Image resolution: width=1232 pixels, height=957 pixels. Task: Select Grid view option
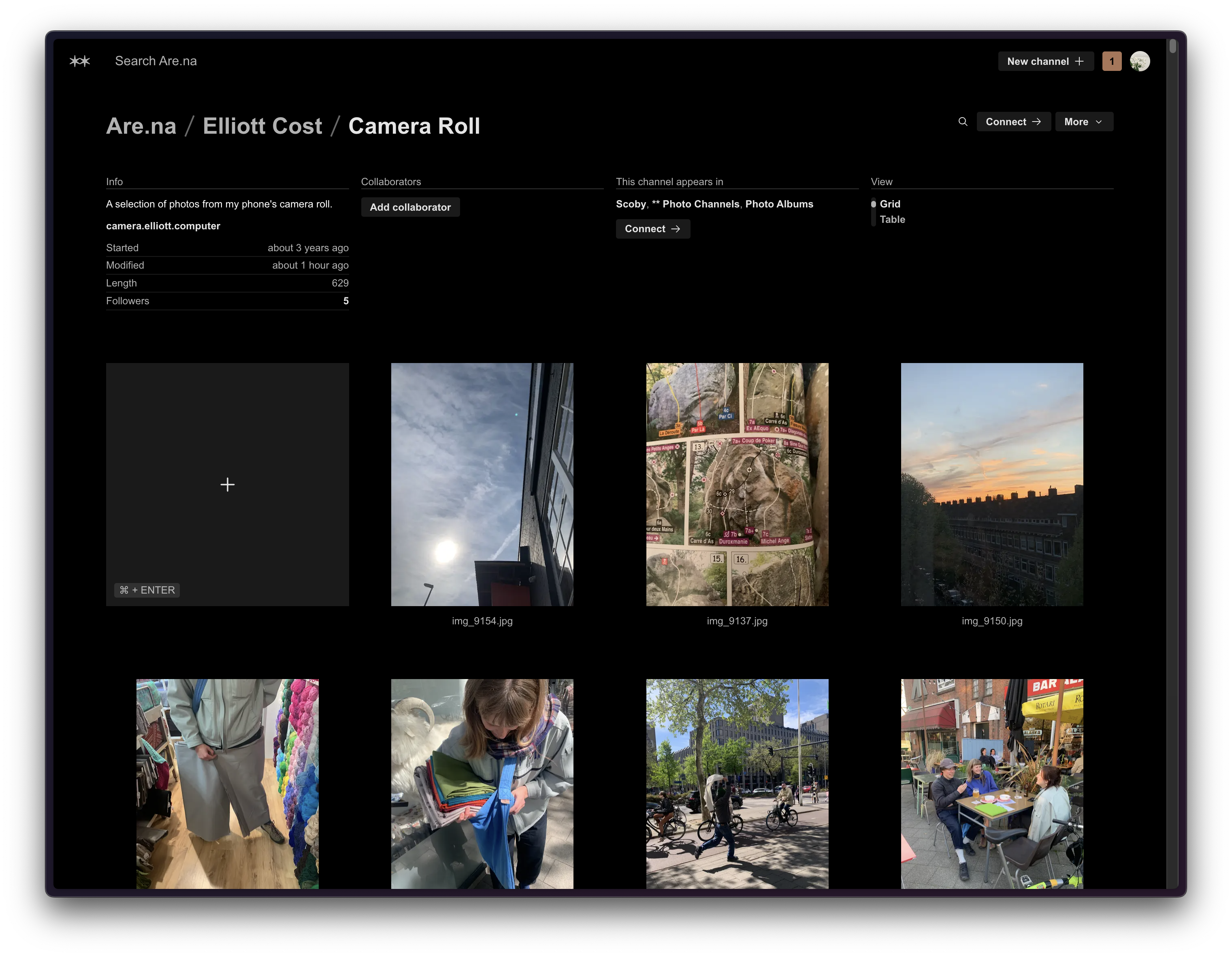tap(890, 204)
